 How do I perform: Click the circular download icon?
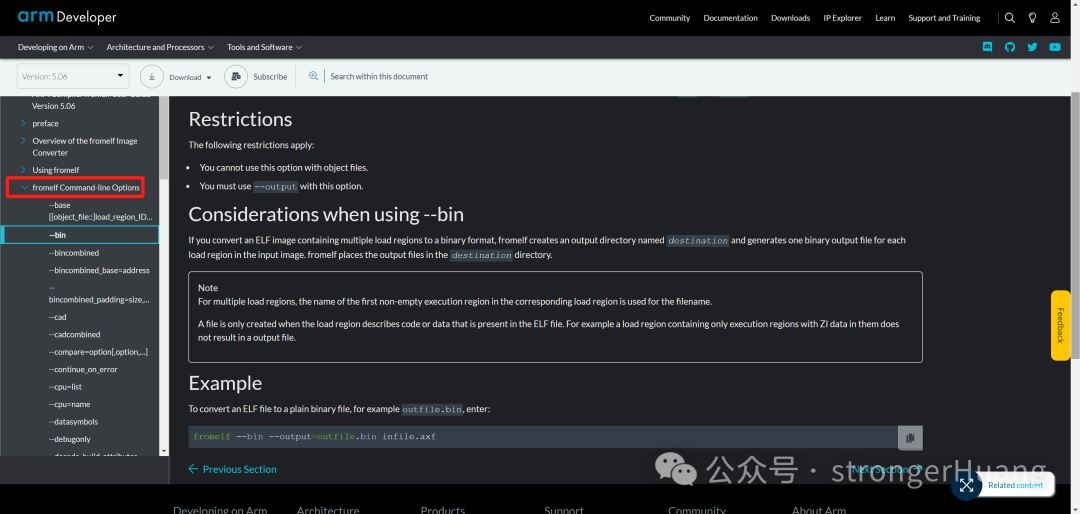152,76
